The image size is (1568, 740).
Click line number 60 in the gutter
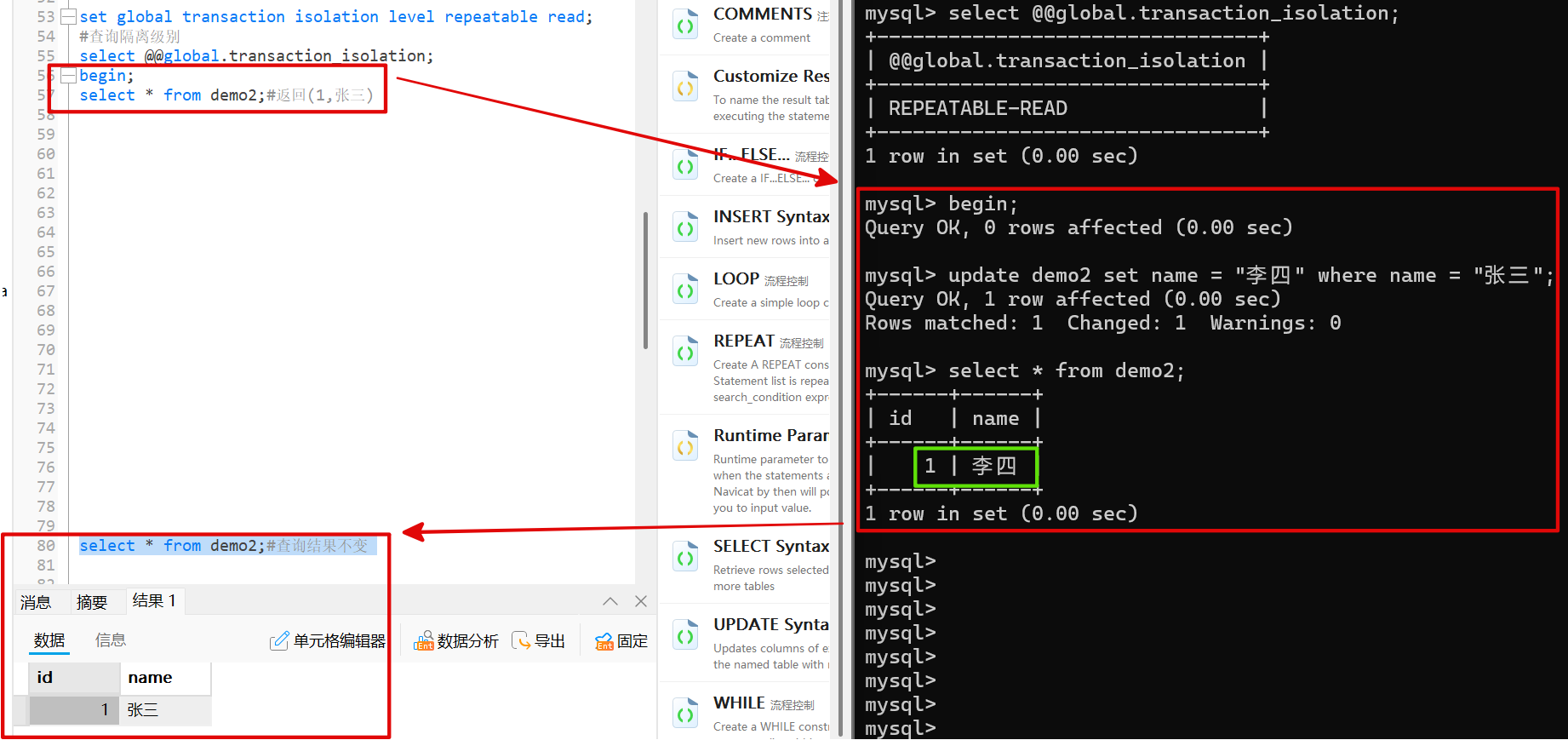pyautogui.click(x=46, y=154)
